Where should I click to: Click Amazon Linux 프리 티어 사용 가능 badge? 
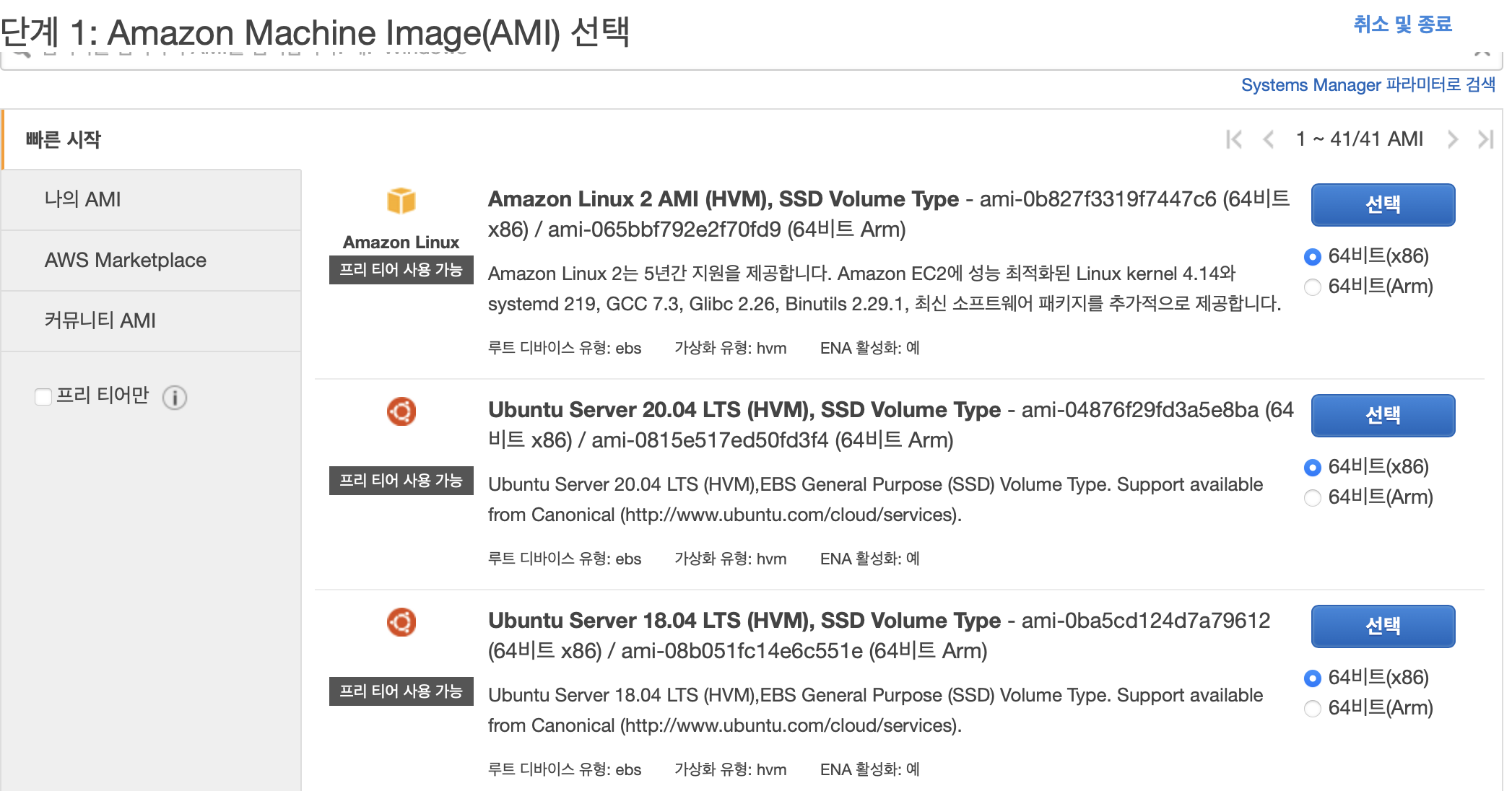[x=401, y=270]
